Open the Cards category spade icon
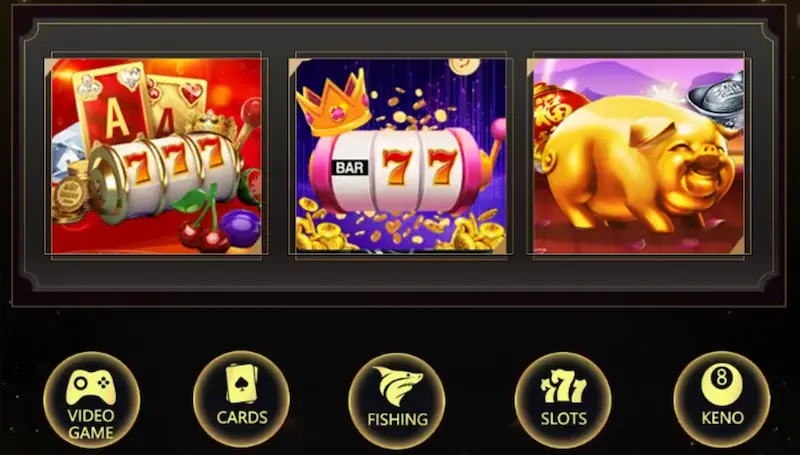This screenshot has width=800, height=455. [241, 384]
